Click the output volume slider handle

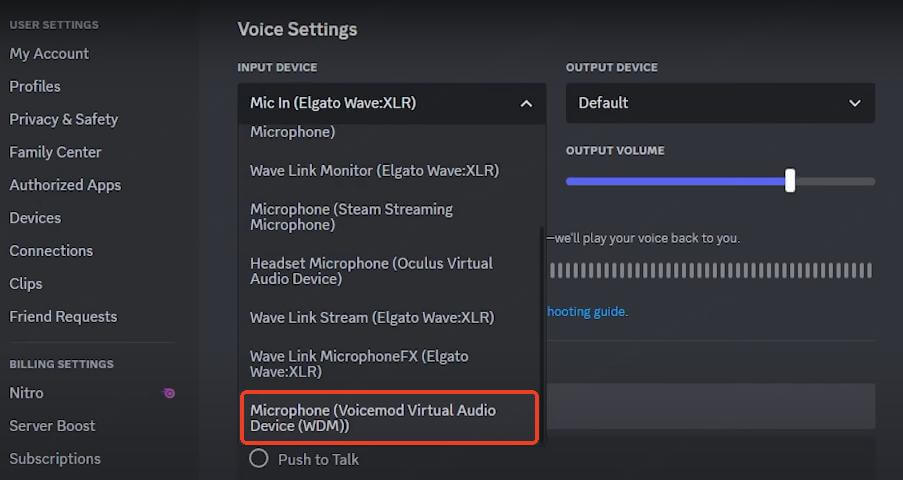[791, 181]
